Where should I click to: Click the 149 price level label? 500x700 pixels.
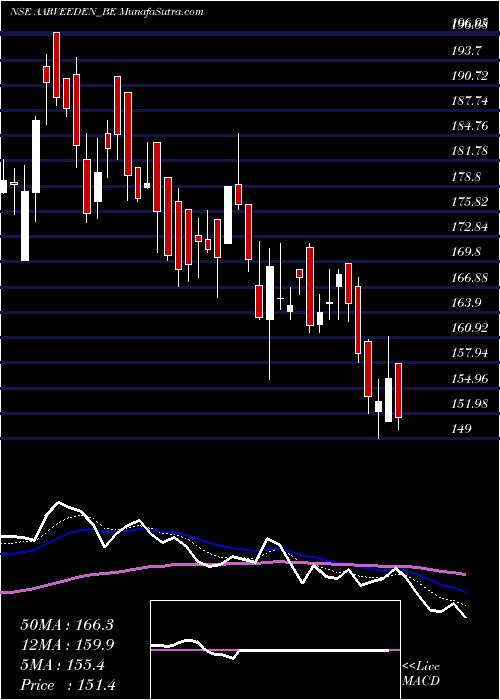point(461,429)
